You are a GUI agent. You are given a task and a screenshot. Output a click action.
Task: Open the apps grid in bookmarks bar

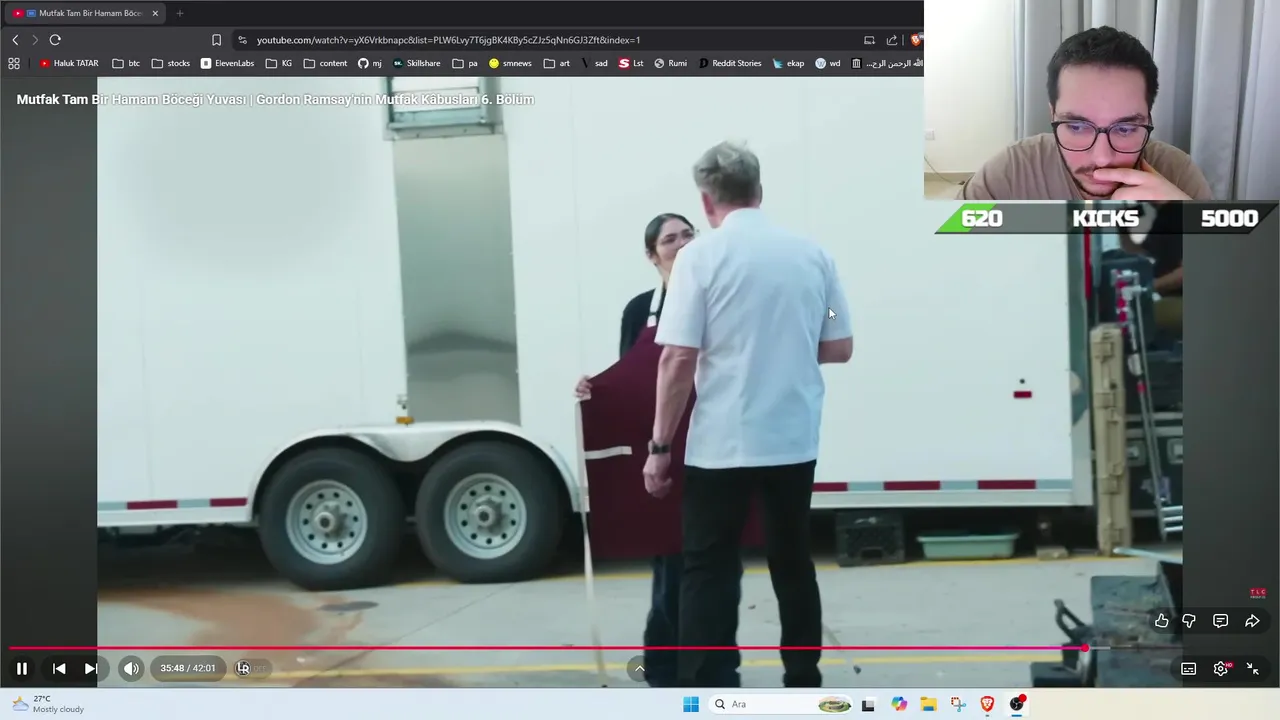14,63
